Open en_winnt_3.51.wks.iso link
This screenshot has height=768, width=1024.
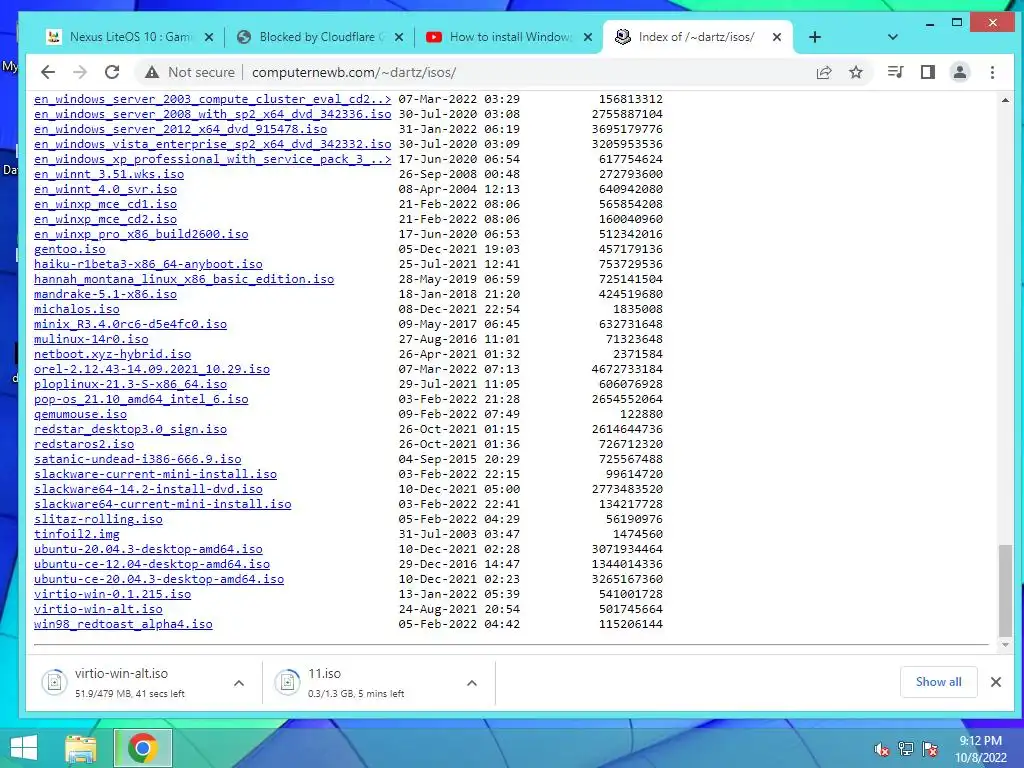coord(109,174)
